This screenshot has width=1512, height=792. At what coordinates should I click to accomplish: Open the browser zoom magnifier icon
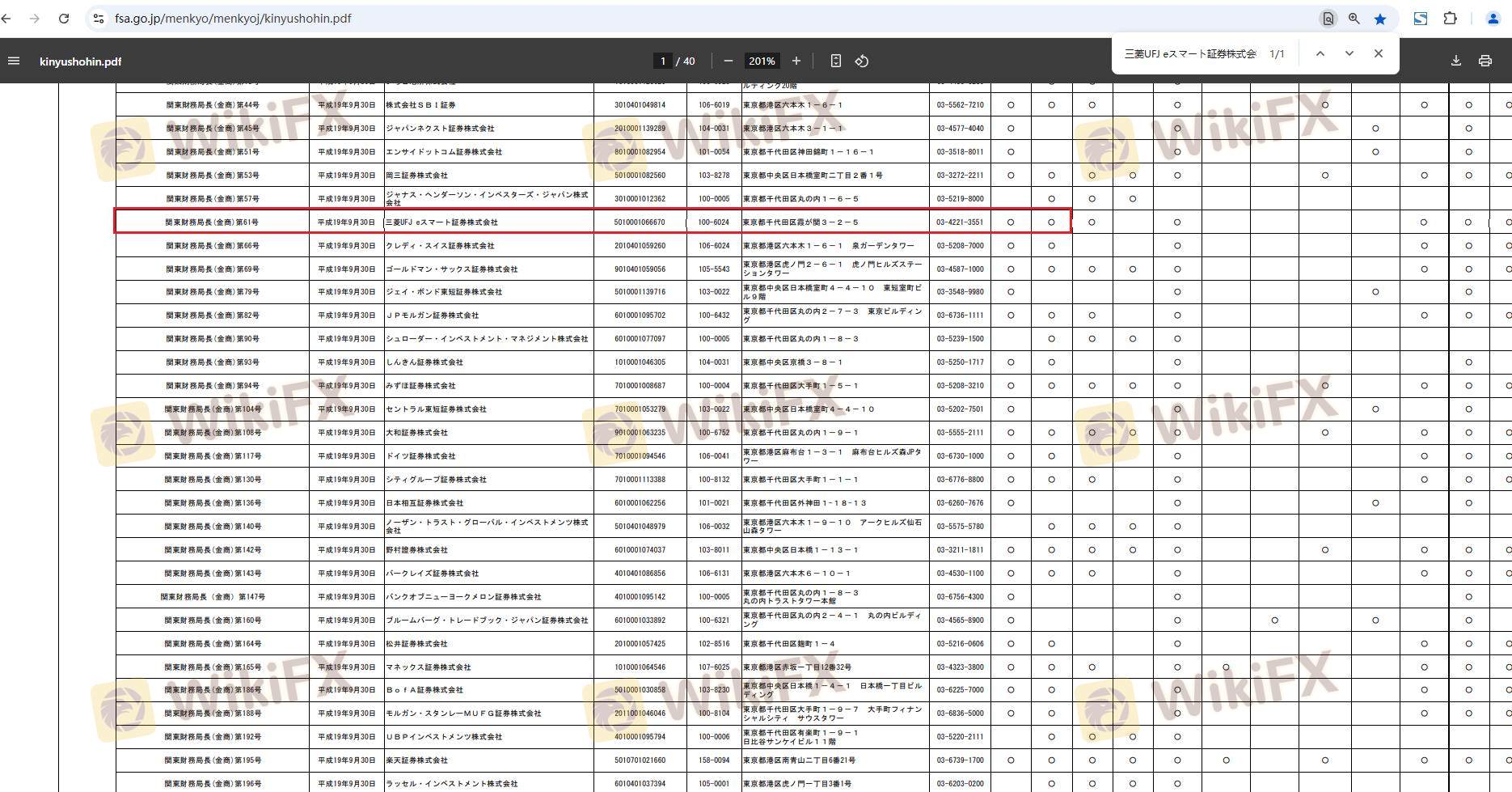tap(1354, 19)
